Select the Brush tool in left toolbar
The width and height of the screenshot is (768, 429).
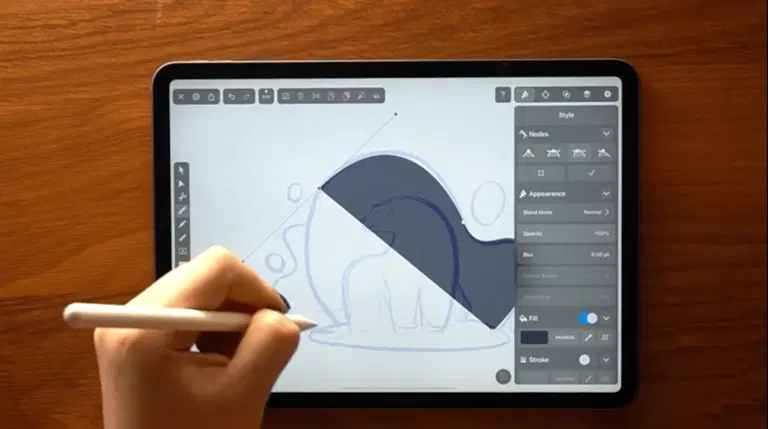(x=182, y=238)
